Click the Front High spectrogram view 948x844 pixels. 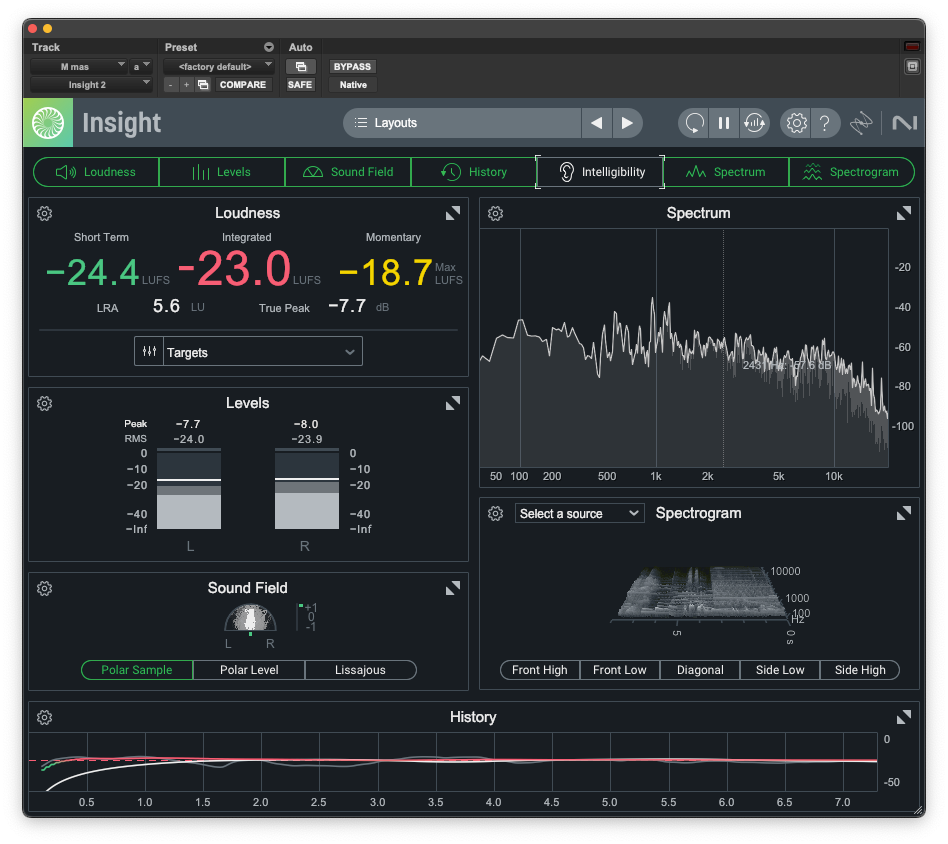click(540, 670)
